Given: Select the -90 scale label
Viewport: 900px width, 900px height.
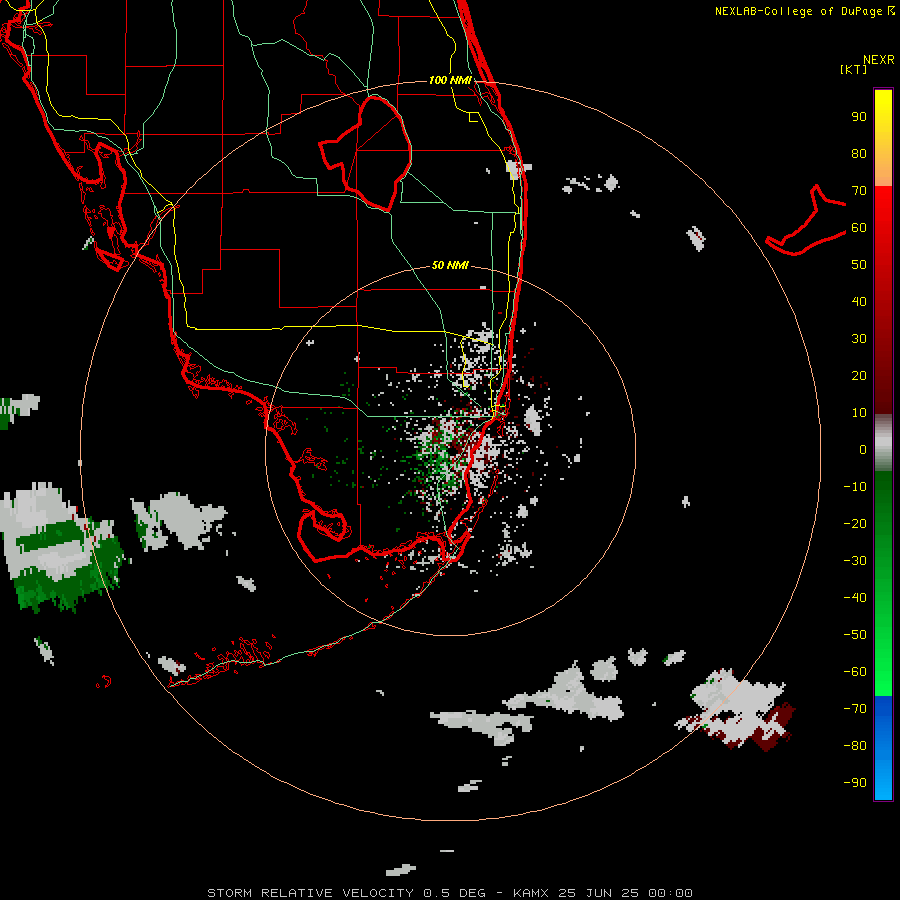Looking at the screenshot, I should pos(855,783).
